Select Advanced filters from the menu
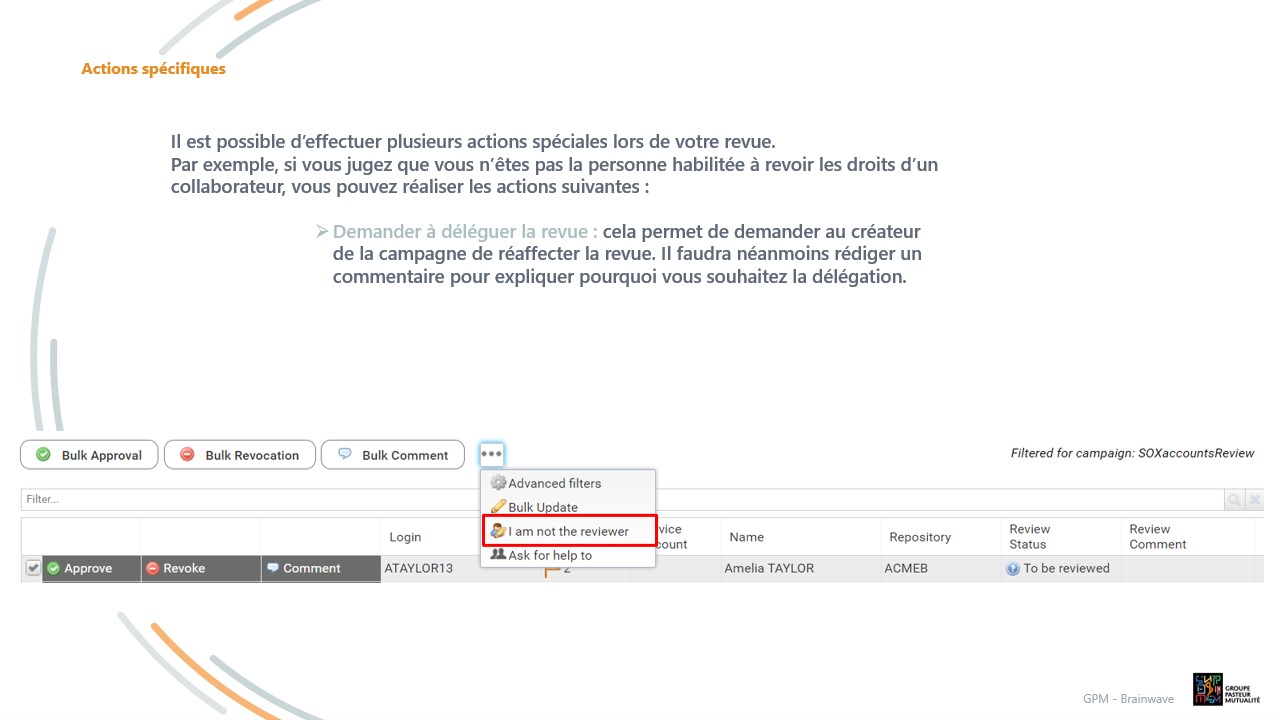 [x=554, y=483]
